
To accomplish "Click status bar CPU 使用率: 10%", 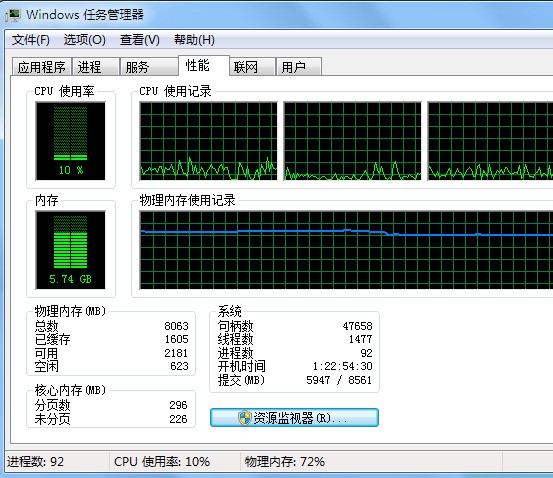I will tap(162, 461).
